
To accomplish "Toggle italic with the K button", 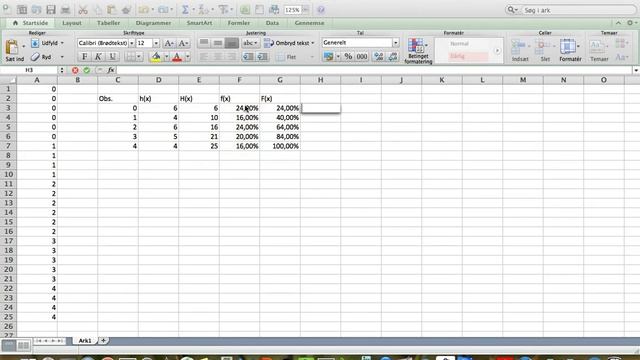I will [x=98, y=57].
